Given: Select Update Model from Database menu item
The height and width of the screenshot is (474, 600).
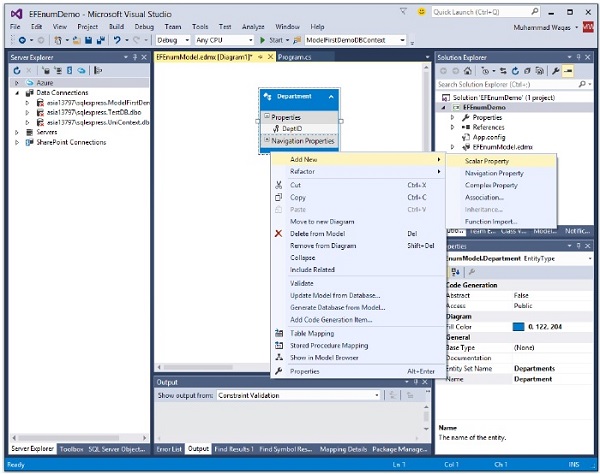Looking at the screenshot, I should pos(358,295).
